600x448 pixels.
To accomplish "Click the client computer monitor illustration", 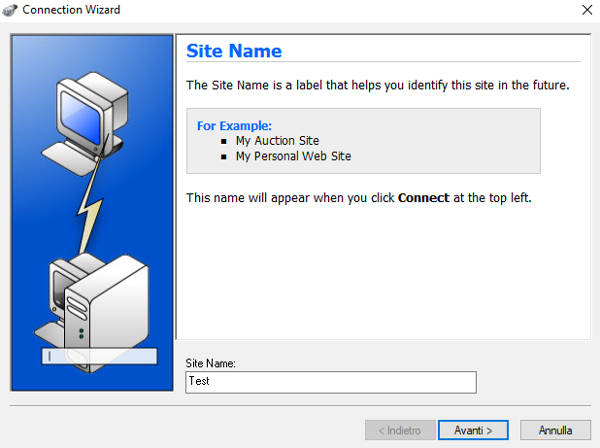I will coord(85,122).
